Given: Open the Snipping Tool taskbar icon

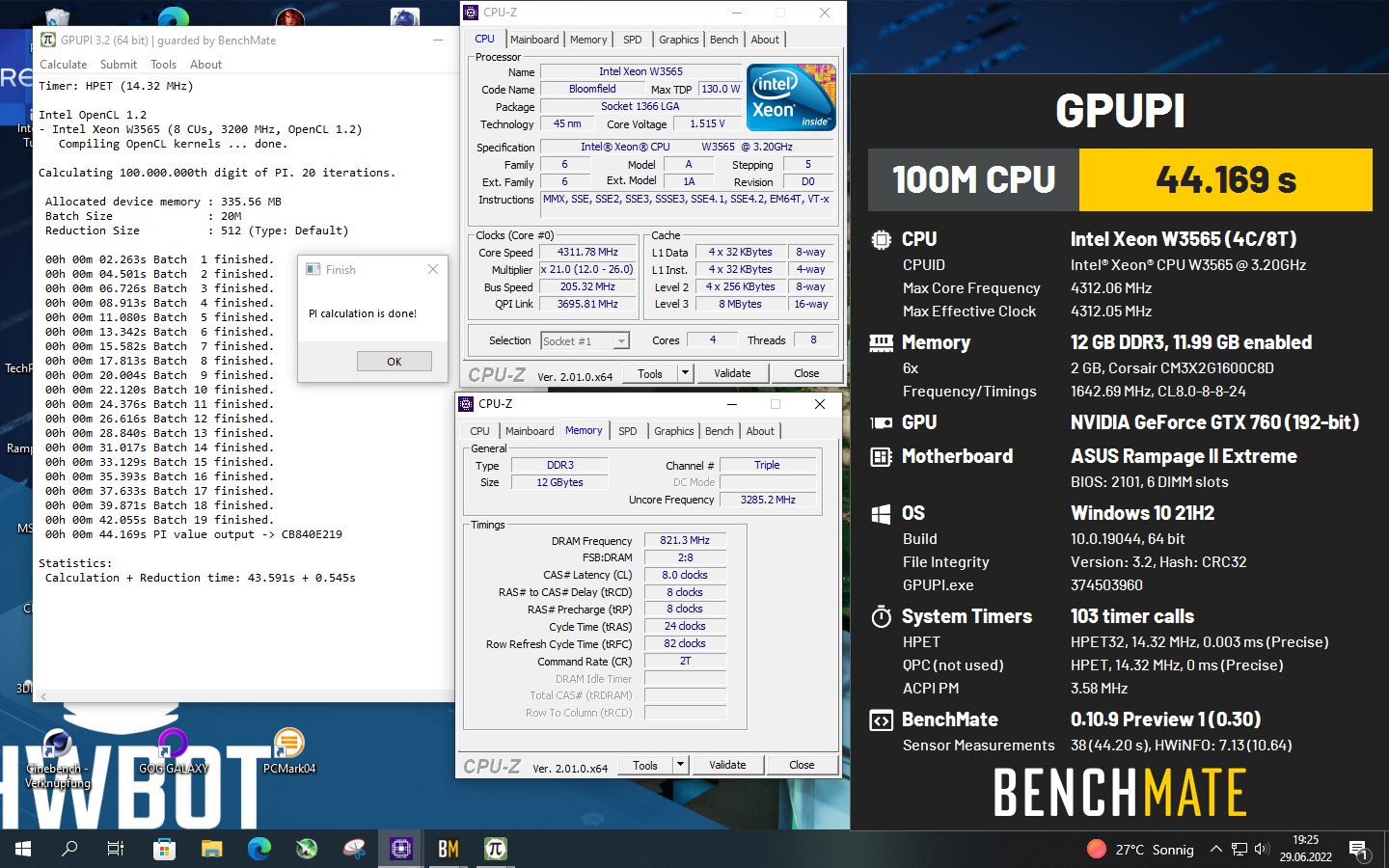Looking at the screenshot, I should point(354,849).
